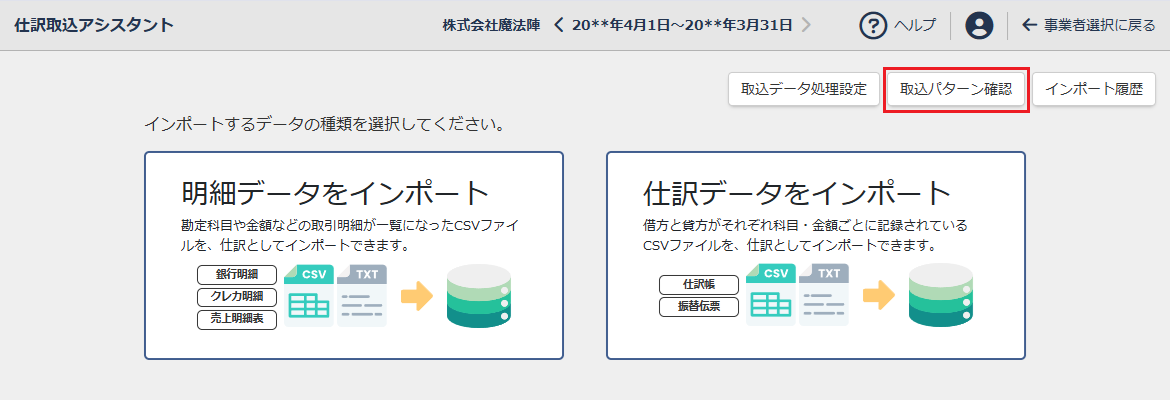
Task: Select the 明細データをインポート heading
Action: 335,192
